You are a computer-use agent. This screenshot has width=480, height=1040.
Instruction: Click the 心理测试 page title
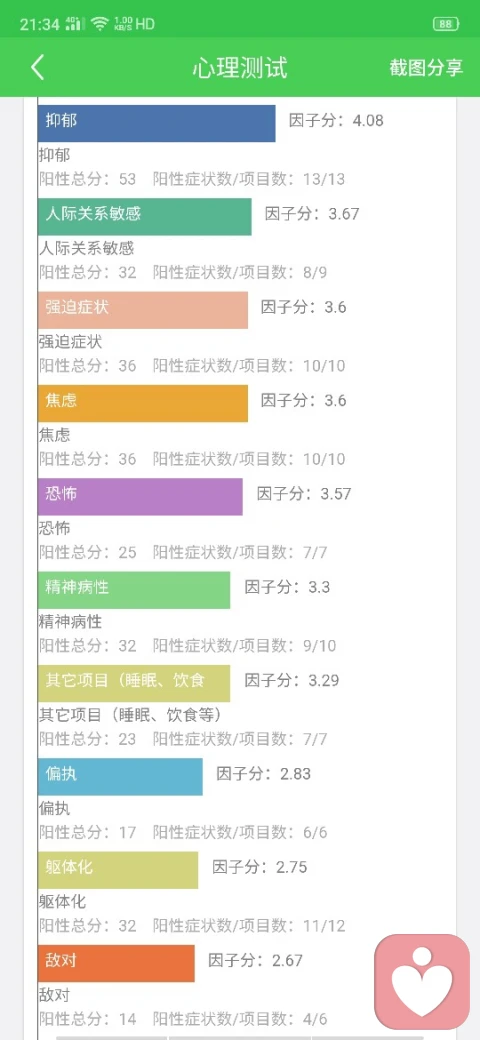click(x=240, y=68)
